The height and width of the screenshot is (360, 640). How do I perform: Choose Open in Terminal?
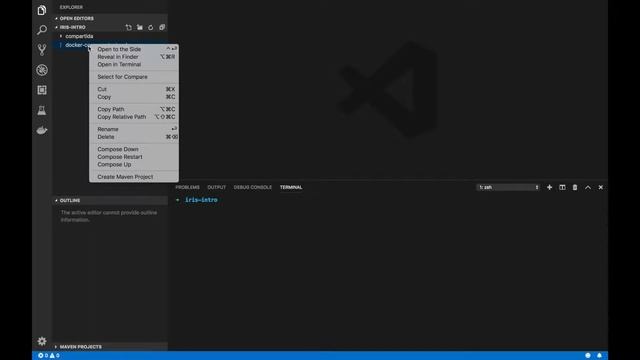(133, 64)
